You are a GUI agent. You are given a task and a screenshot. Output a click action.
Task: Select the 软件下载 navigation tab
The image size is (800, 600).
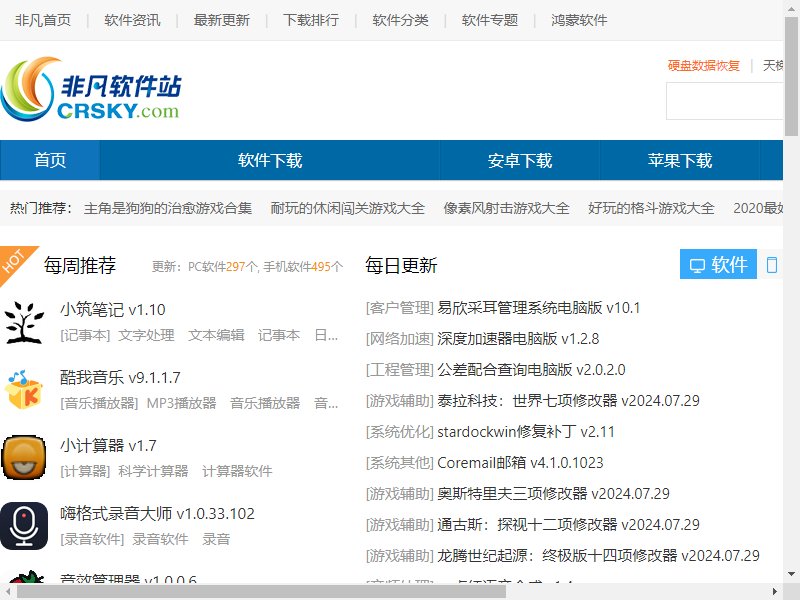(x=270, y=160)
